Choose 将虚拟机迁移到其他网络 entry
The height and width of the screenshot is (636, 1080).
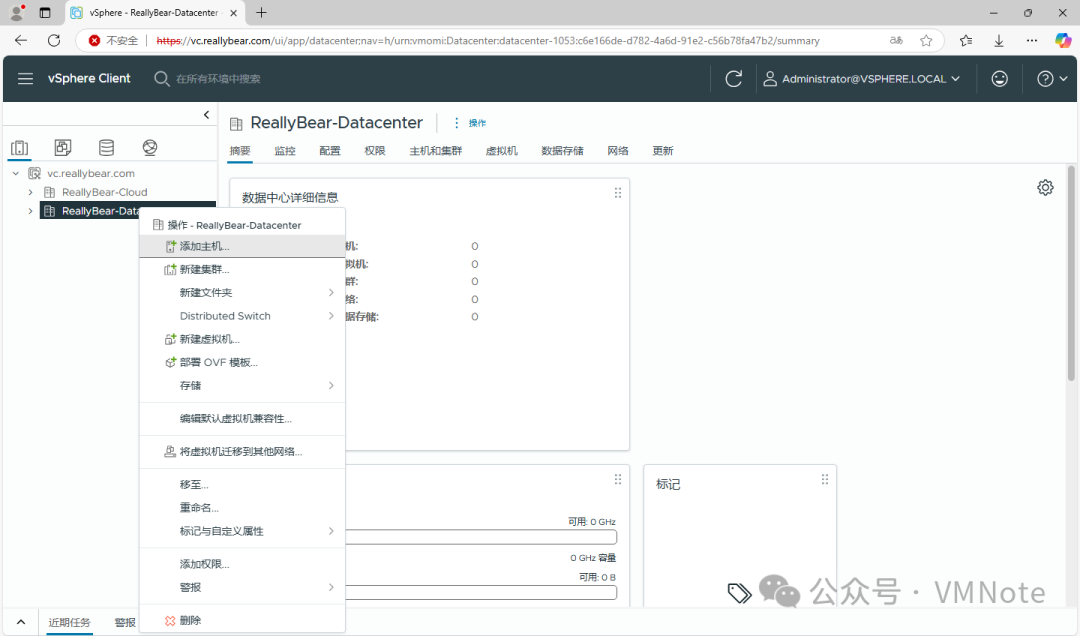242,452
